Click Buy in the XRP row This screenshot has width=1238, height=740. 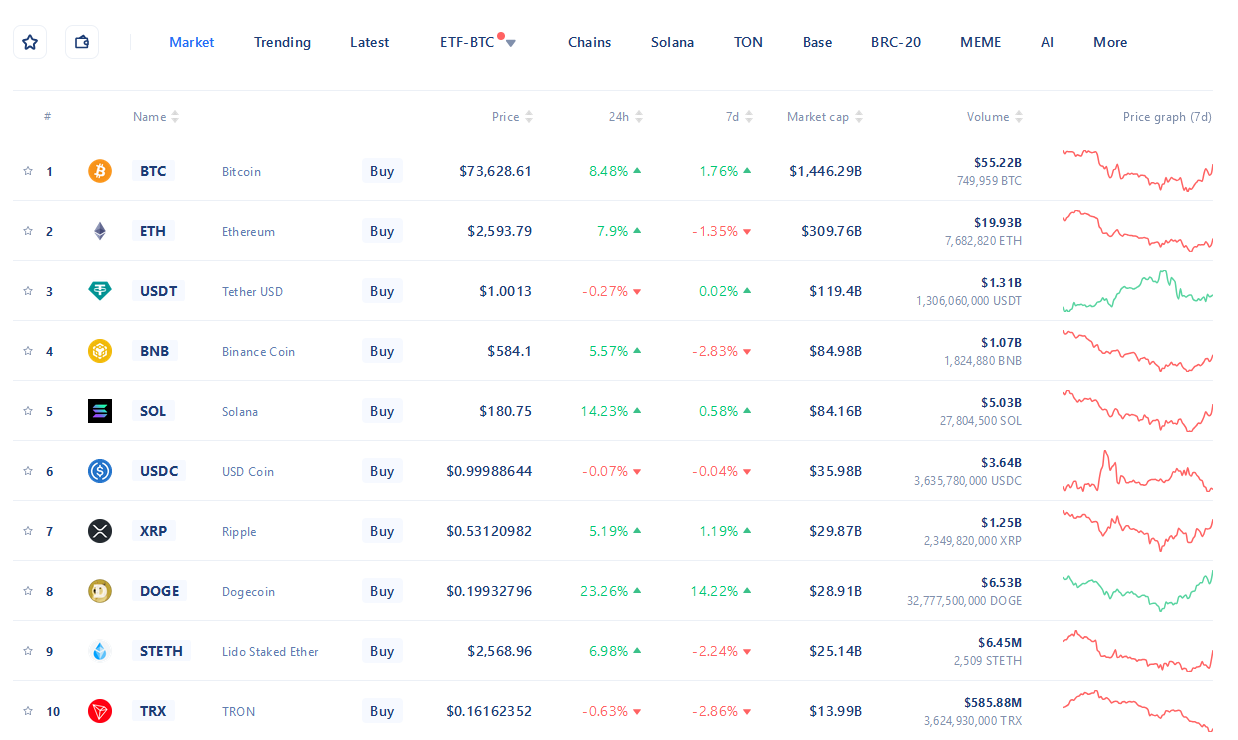[382, 531]
